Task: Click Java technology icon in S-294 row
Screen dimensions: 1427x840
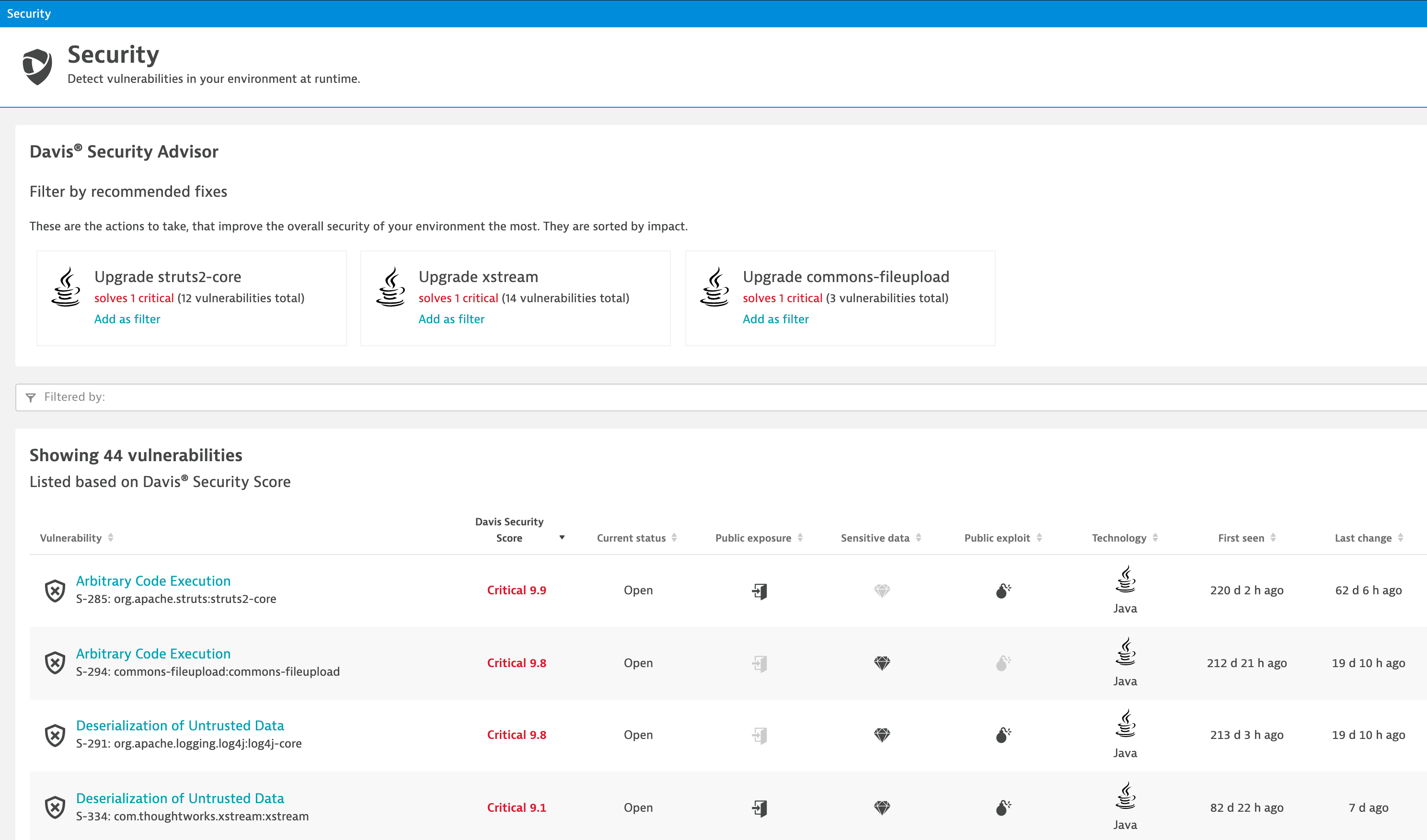Action: click(1125, 651)
